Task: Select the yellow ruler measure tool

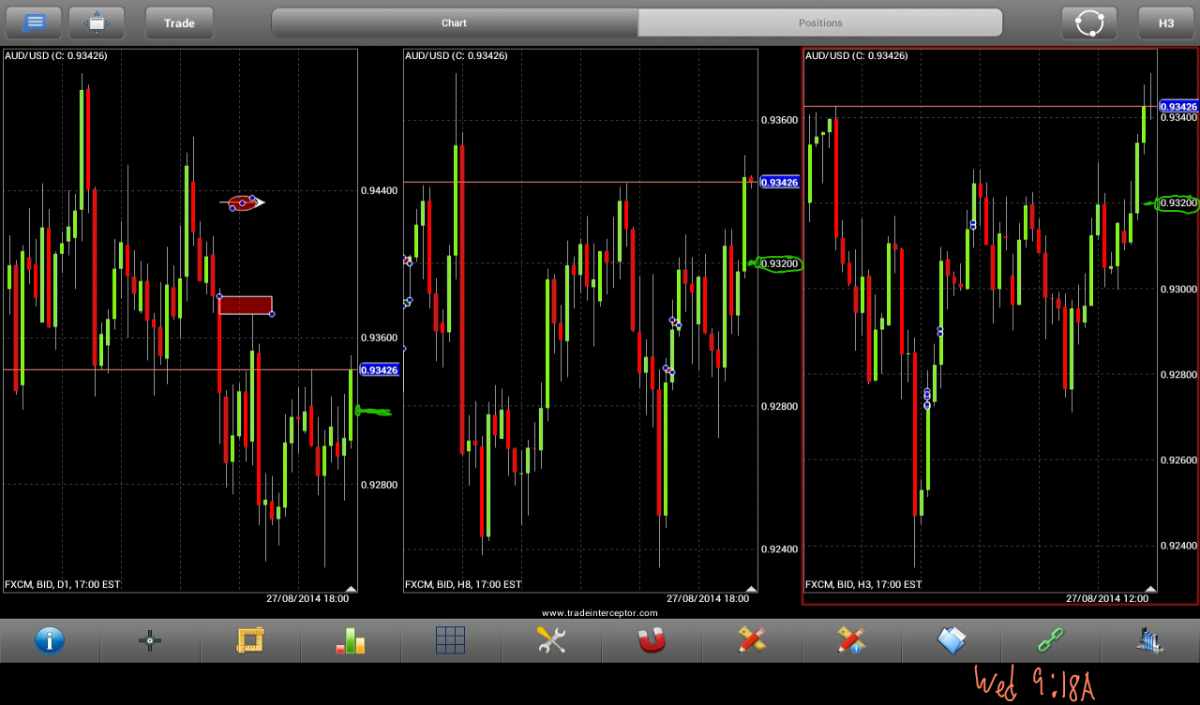Action: (x=249, y=640)
